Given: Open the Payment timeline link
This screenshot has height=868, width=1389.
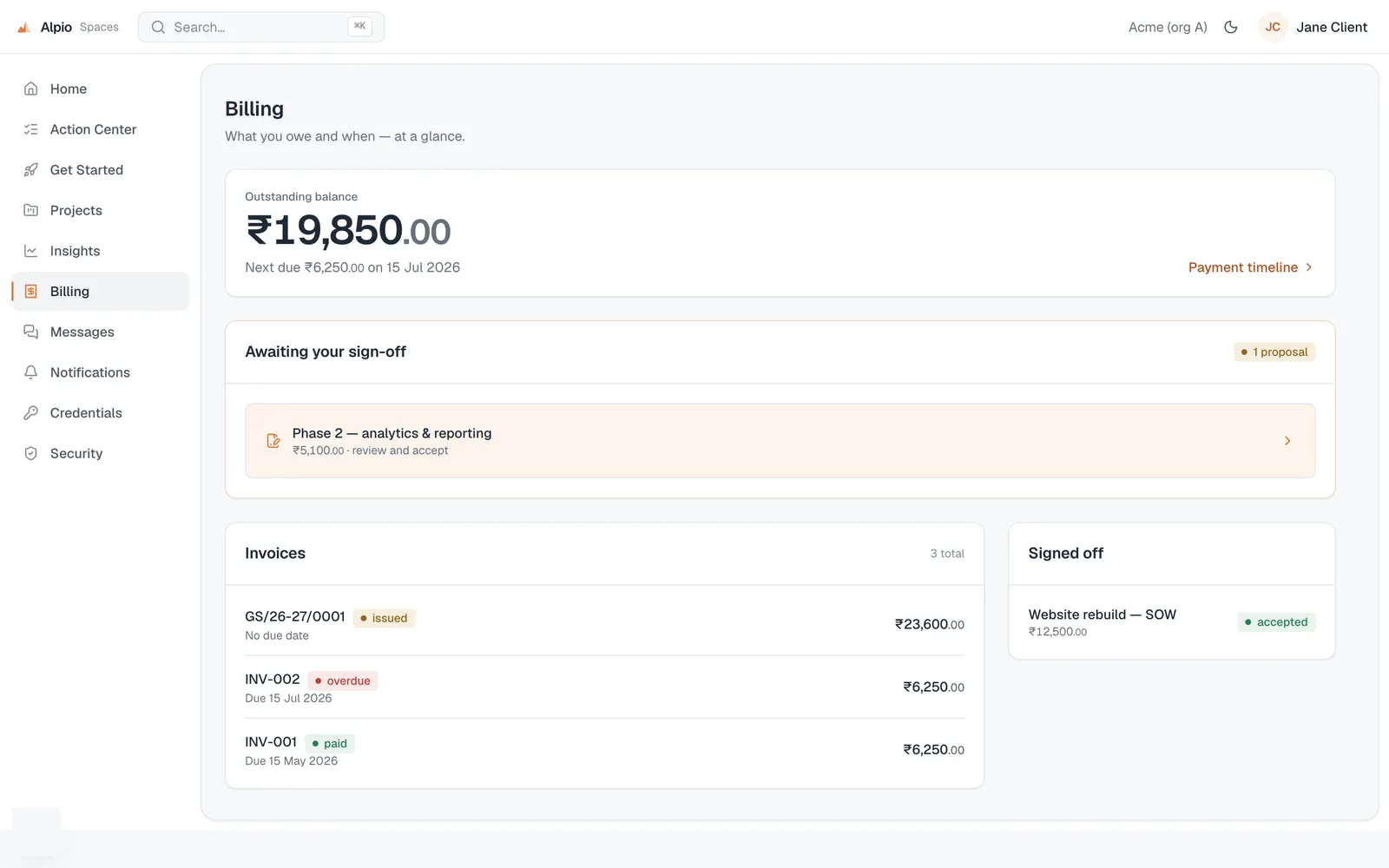Looking at the screenshot, I should [x=1250, y=267].
